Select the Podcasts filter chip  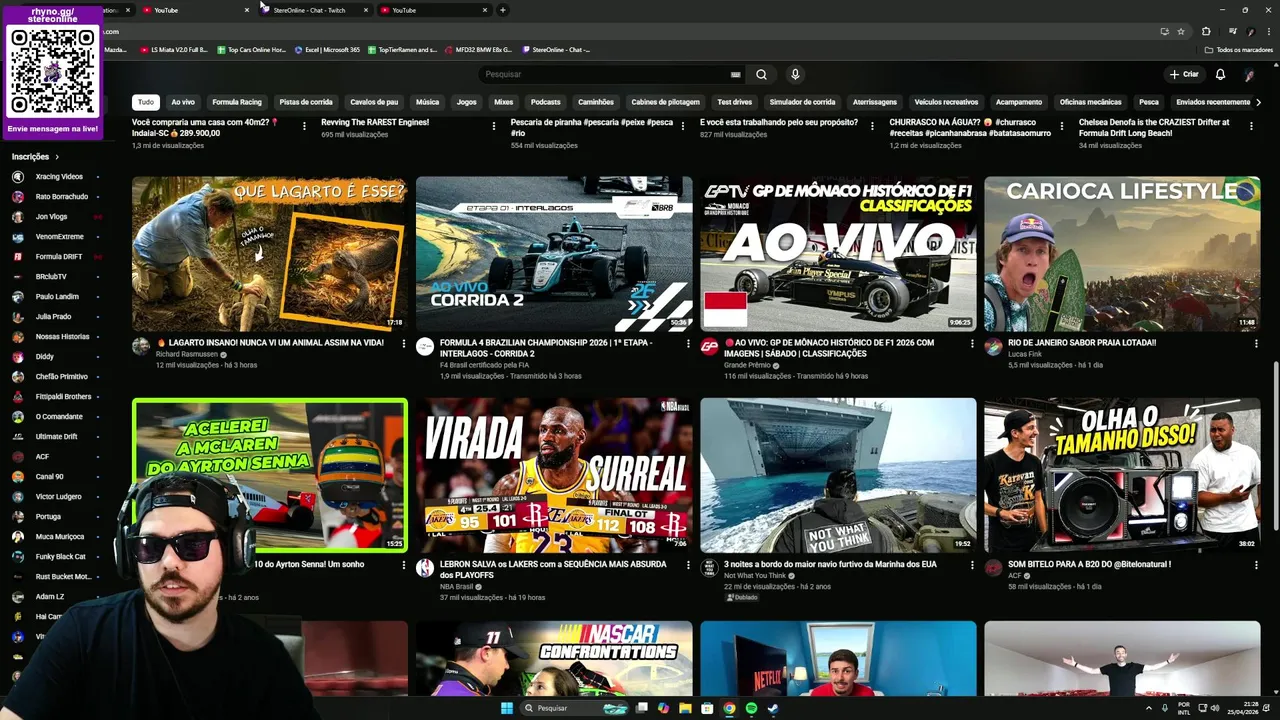pos(545,102)
